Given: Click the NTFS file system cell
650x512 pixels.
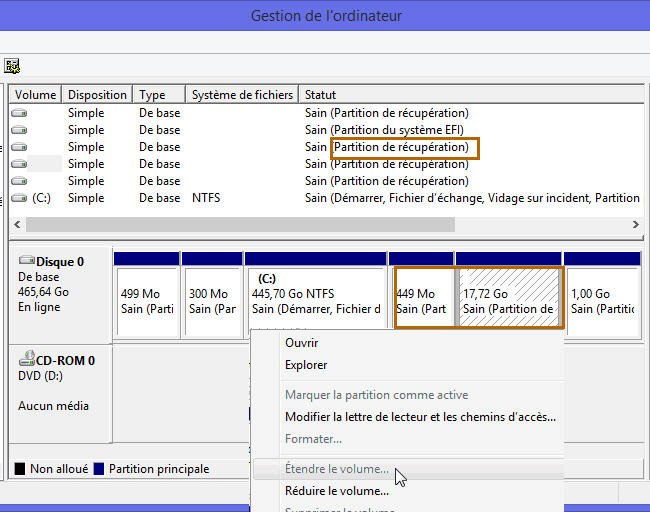Looking at the screenshot, I should 206,198.
